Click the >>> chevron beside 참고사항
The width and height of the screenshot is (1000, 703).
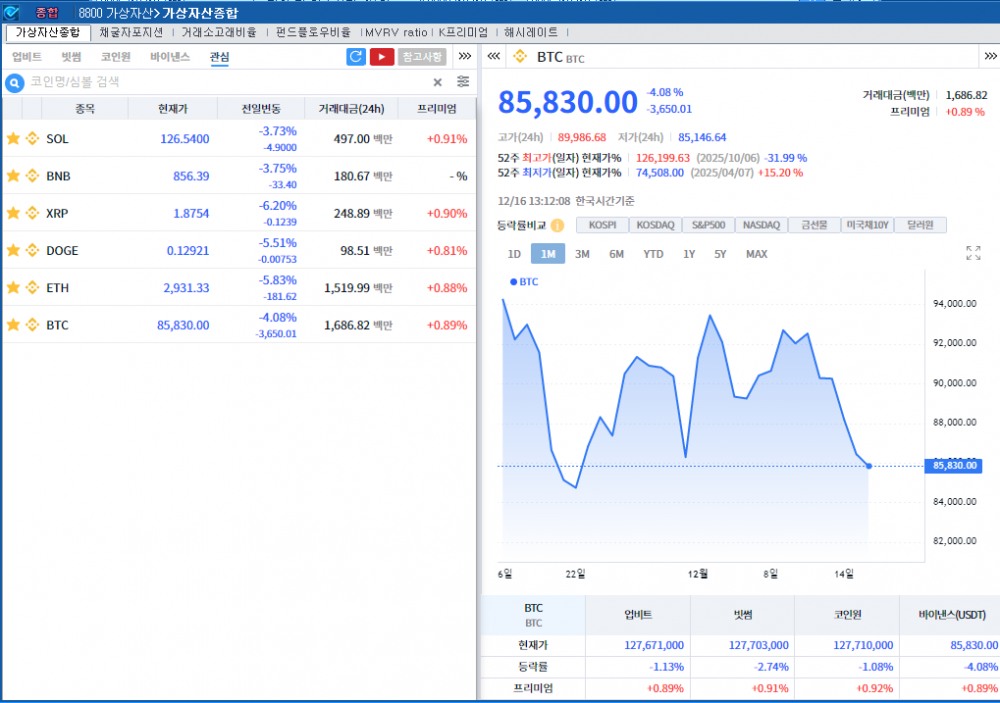pos(463,57)
